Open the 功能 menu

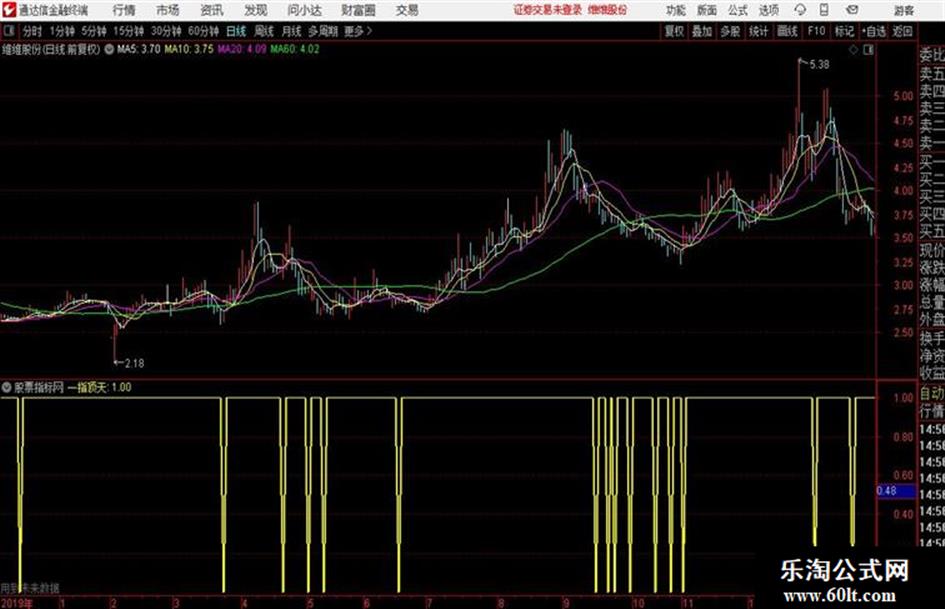[x=676, y=10]
